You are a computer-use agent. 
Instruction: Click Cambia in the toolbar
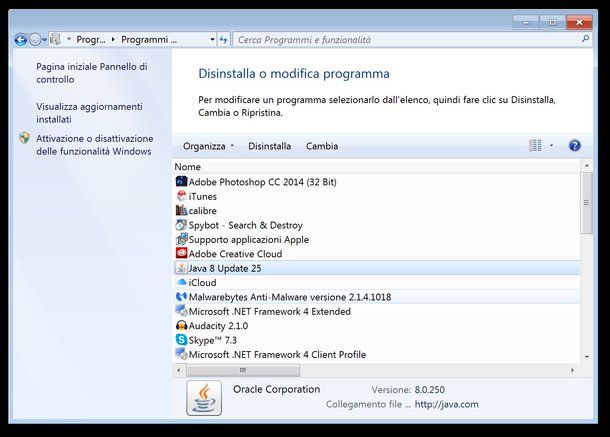pyautogui.click(x=322, y=146)
